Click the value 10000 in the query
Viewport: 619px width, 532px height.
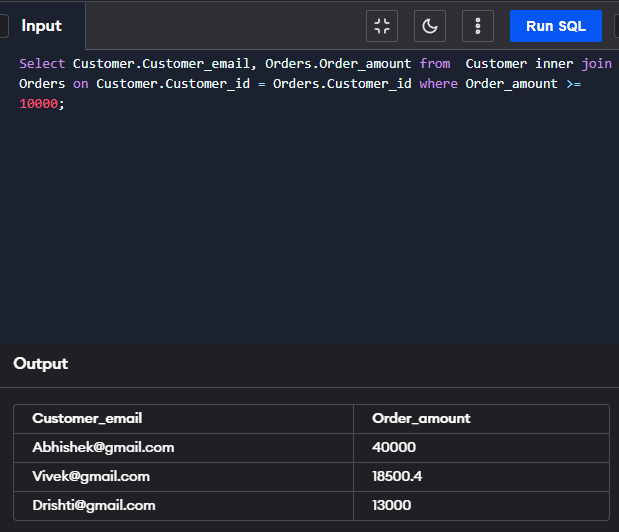pos(39,104)
